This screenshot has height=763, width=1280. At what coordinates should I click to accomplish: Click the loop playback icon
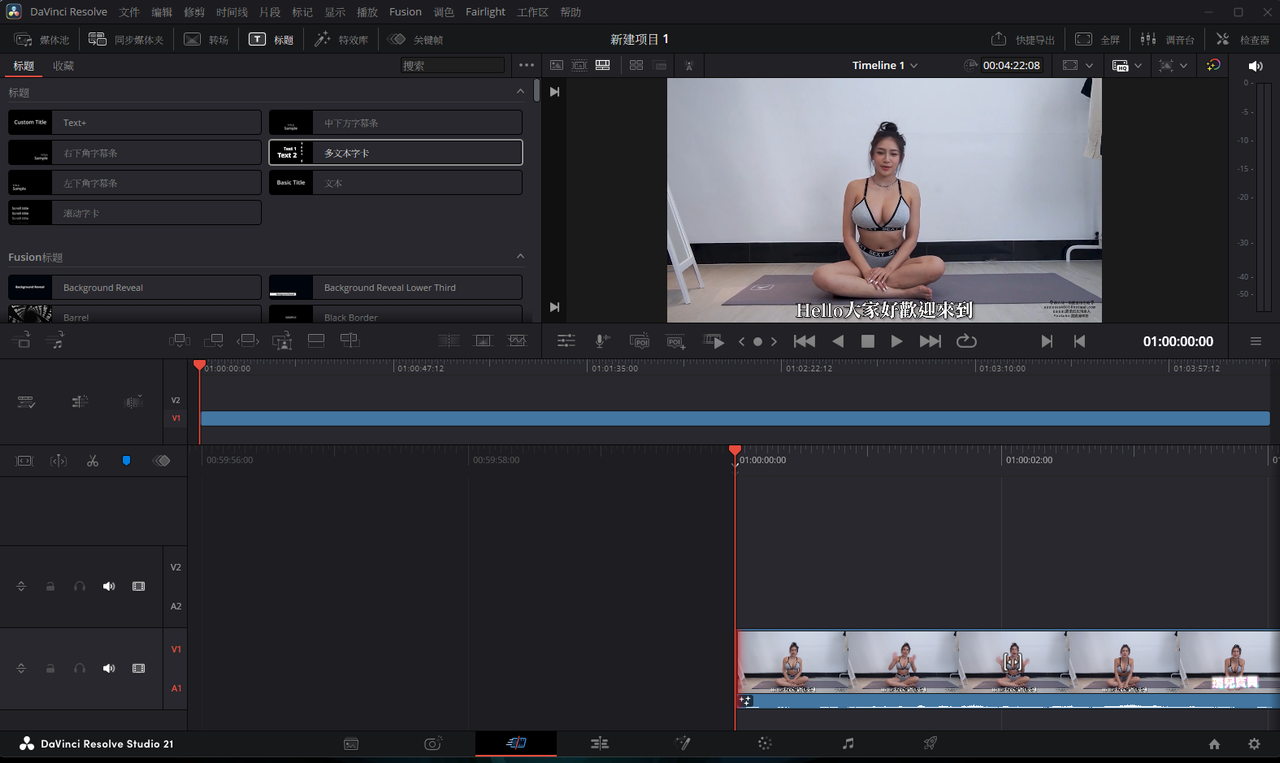click(966, 341)
